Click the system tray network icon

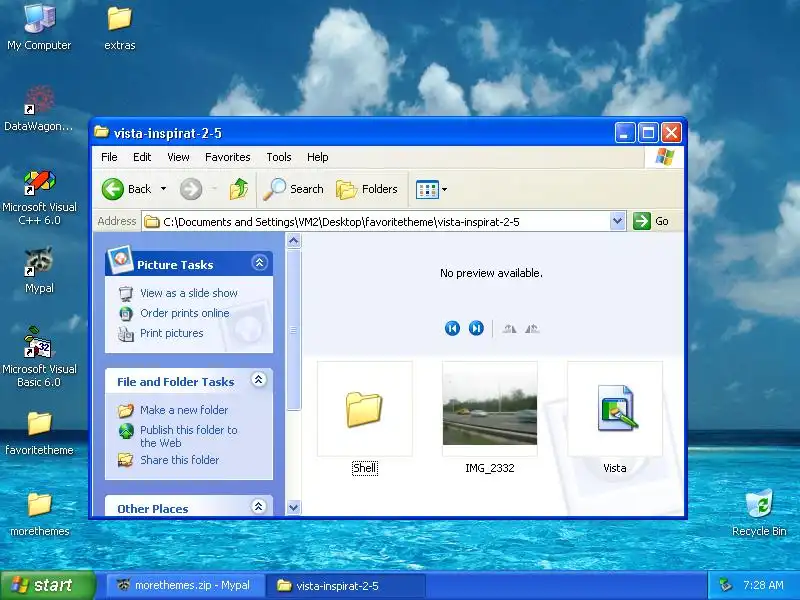(725, 585)
